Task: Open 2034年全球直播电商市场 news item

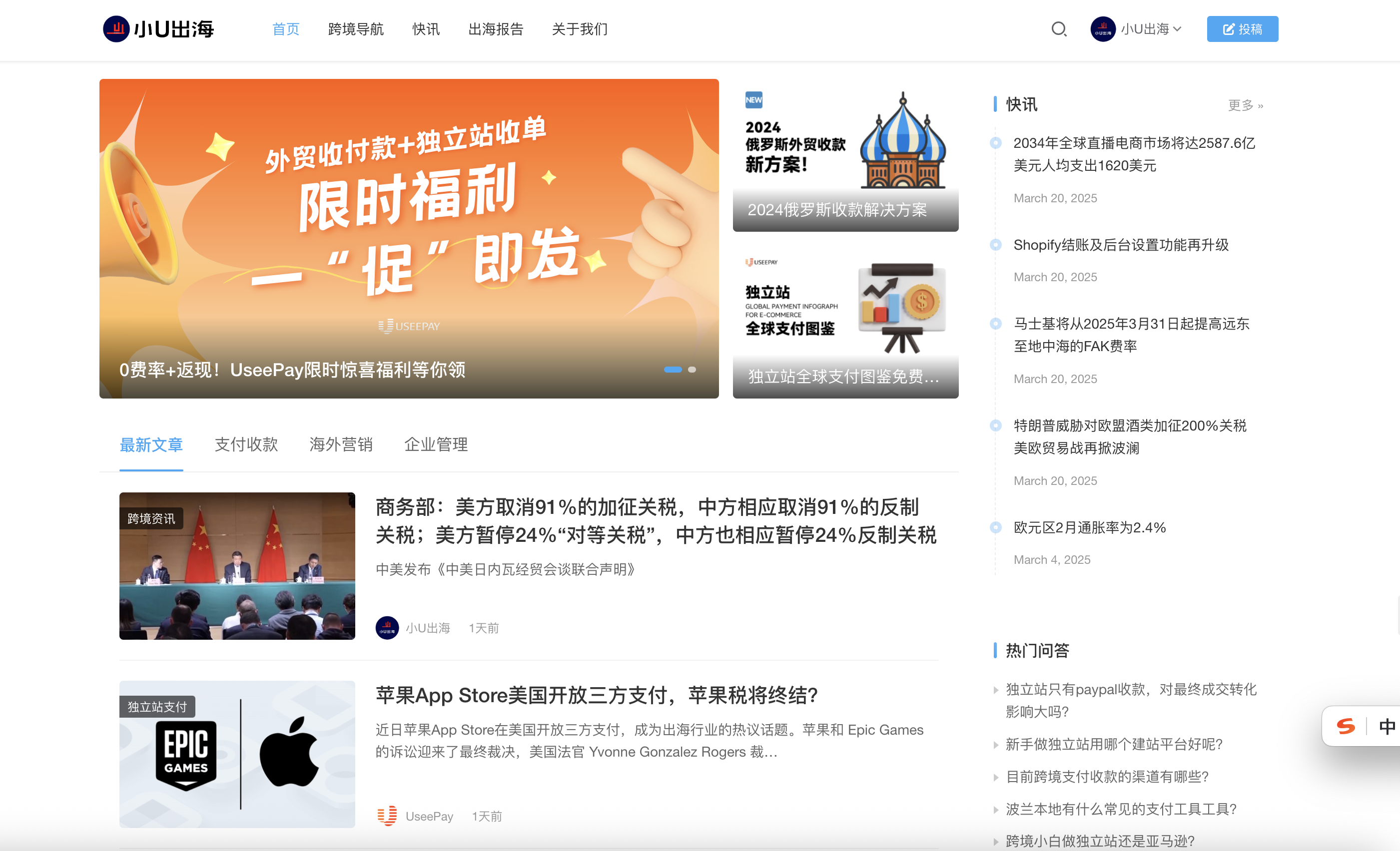Action: [1134, 154]
